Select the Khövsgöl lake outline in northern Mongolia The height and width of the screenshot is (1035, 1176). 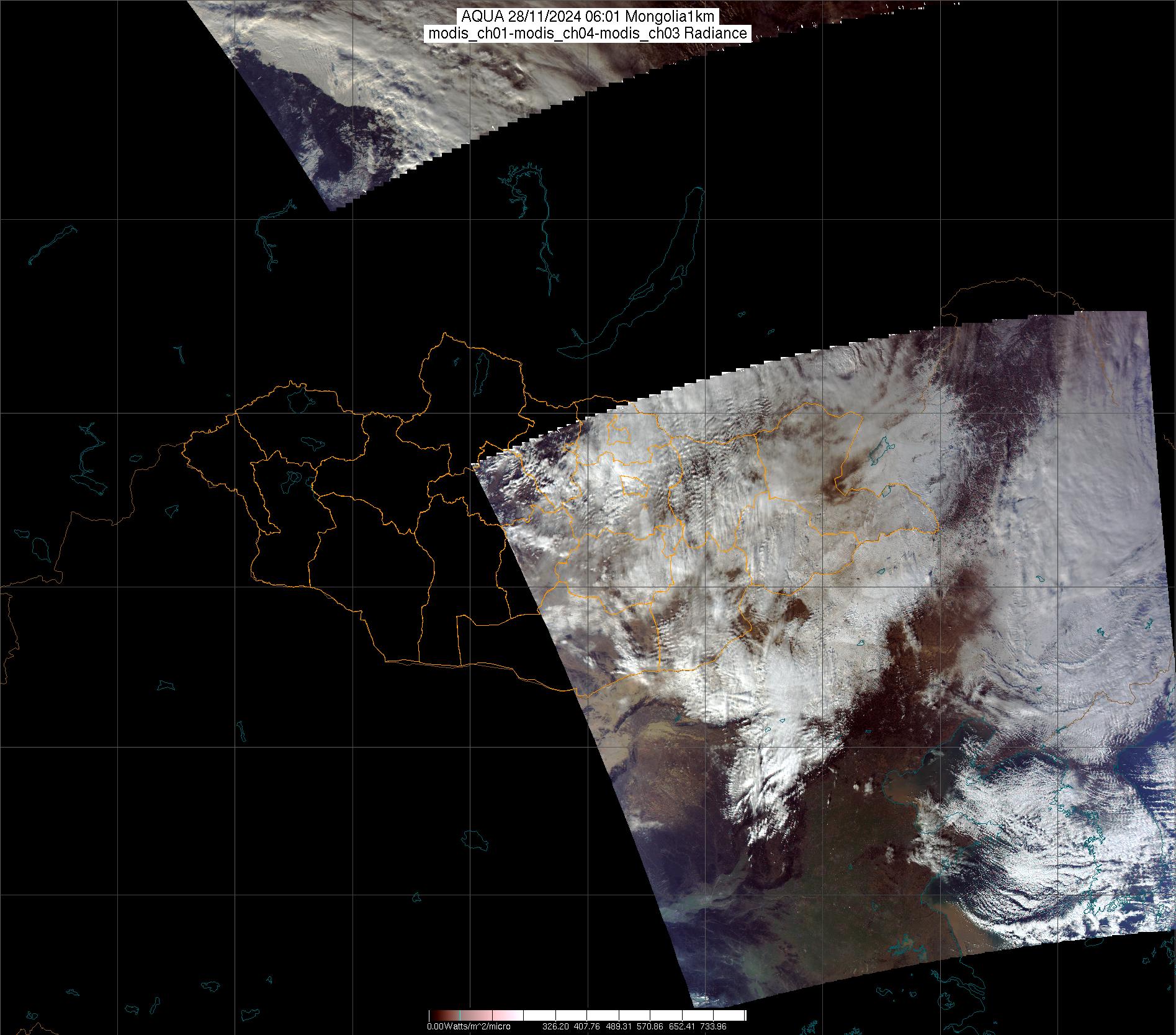click(480, 371)
